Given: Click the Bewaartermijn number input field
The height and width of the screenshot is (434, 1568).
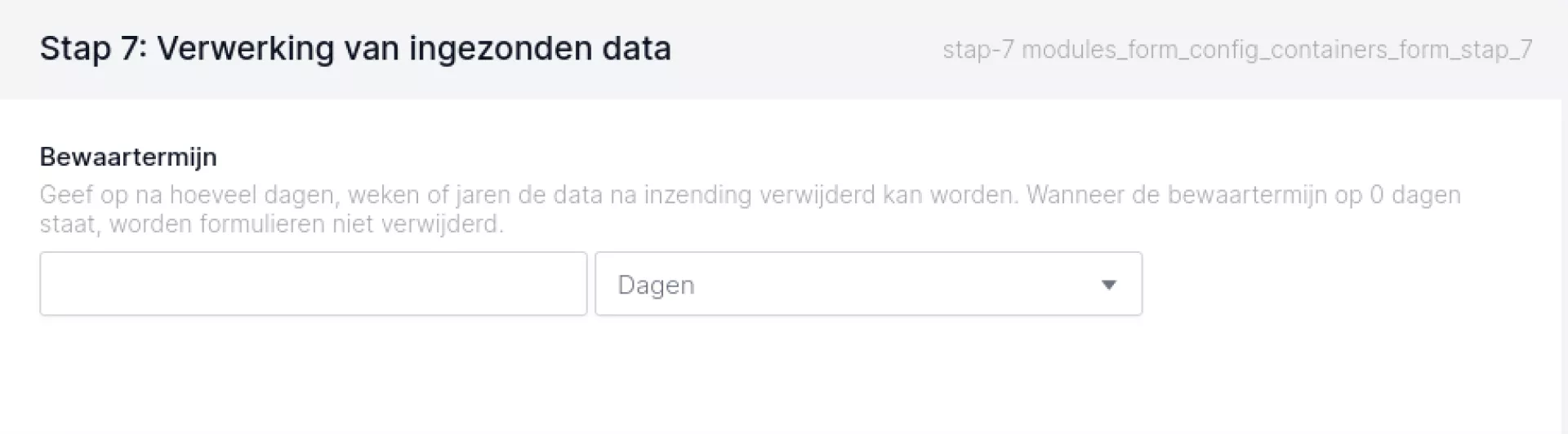Looking at the screenshot, I should (313, 284).
